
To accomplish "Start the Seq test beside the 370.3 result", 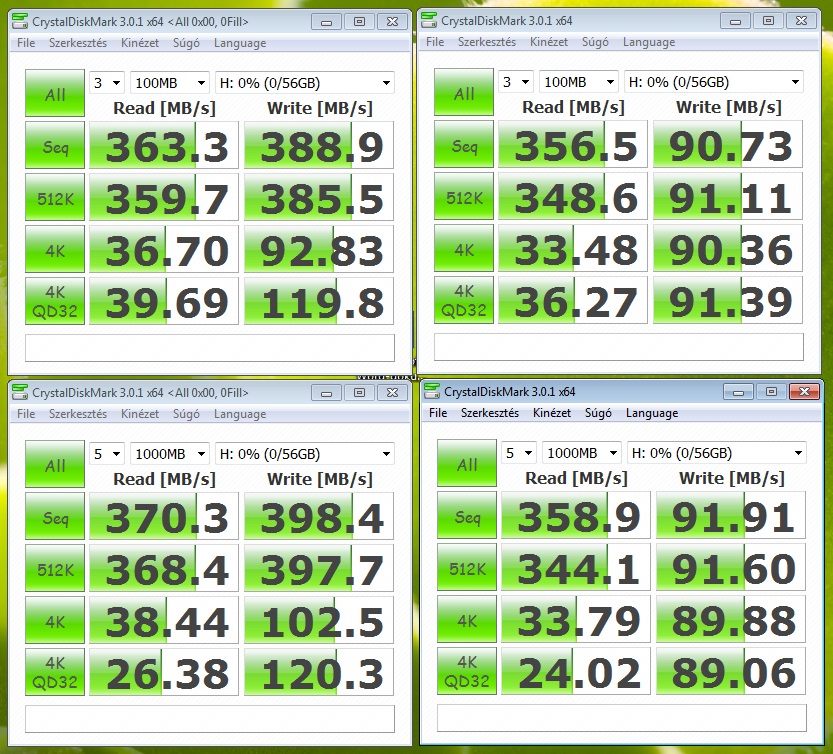I will 55,516.
